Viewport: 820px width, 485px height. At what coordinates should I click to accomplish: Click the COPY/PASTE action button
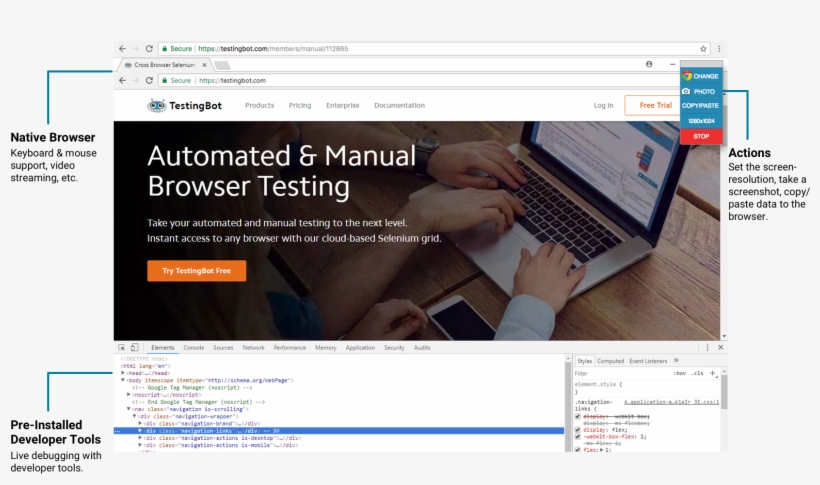(x=701, y=106)
